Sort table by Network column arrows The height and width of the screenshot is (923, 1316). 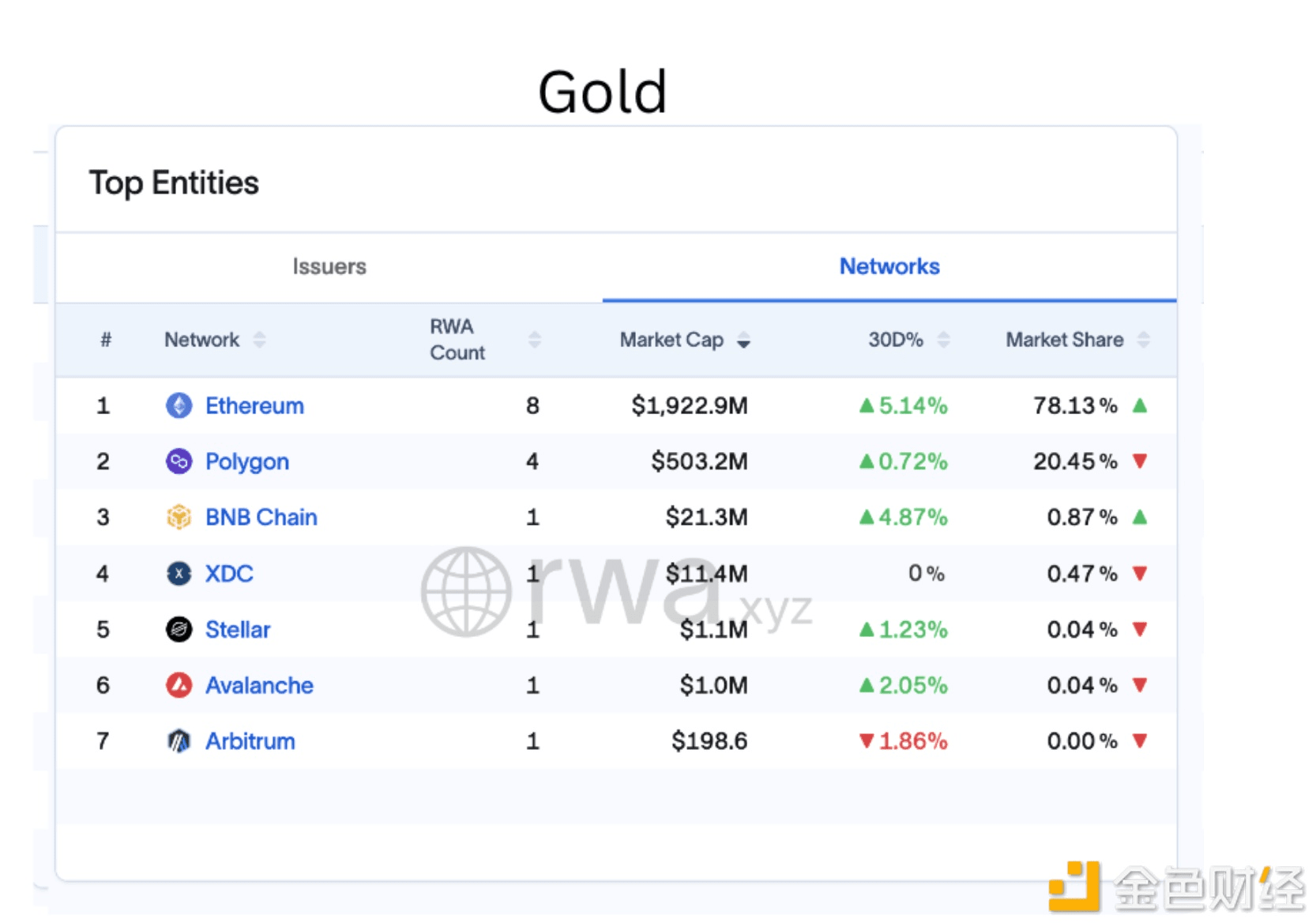click(x=259, y=340)
